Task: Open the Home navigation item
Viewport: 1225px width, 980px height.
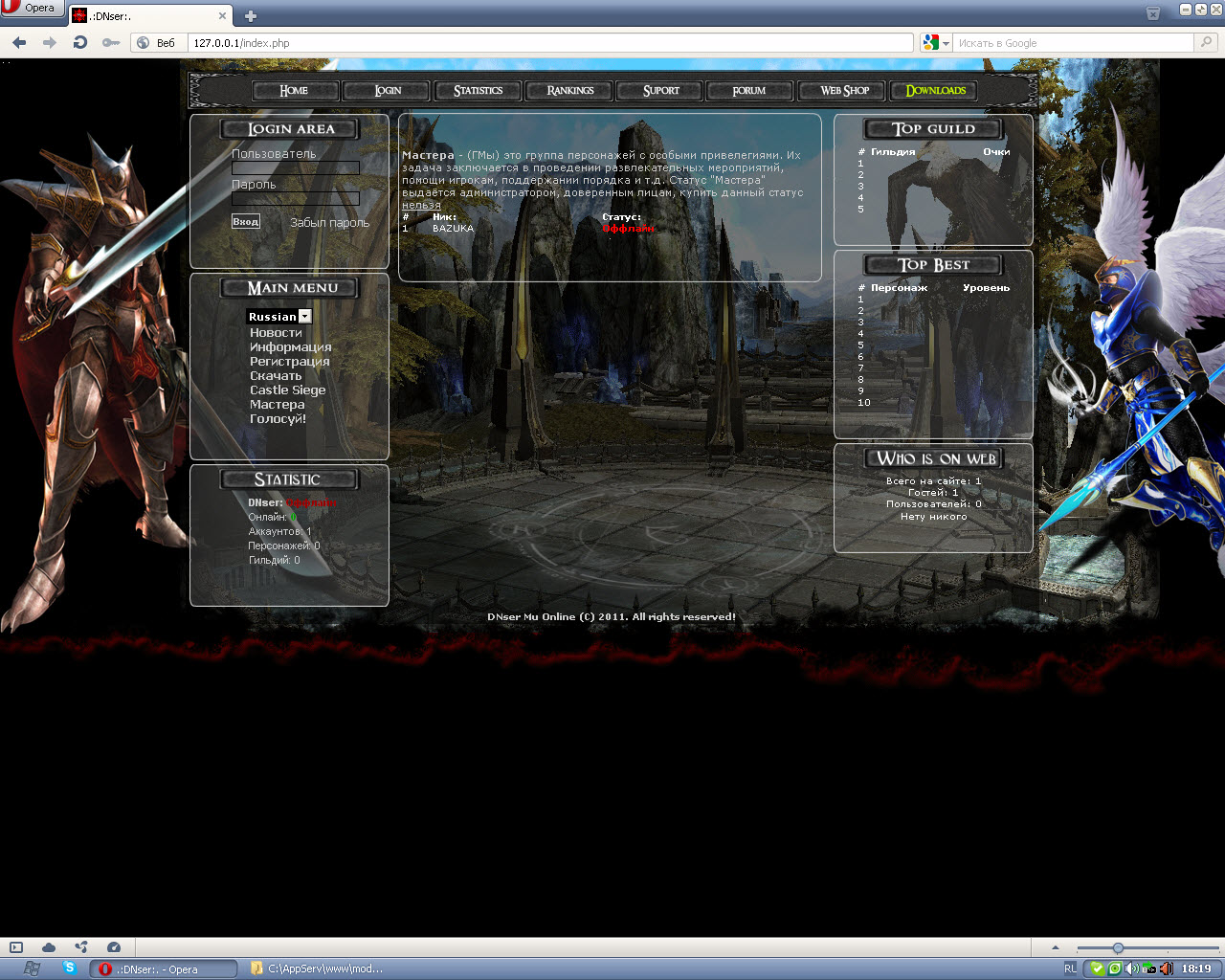Action: (x=295, y=90)
